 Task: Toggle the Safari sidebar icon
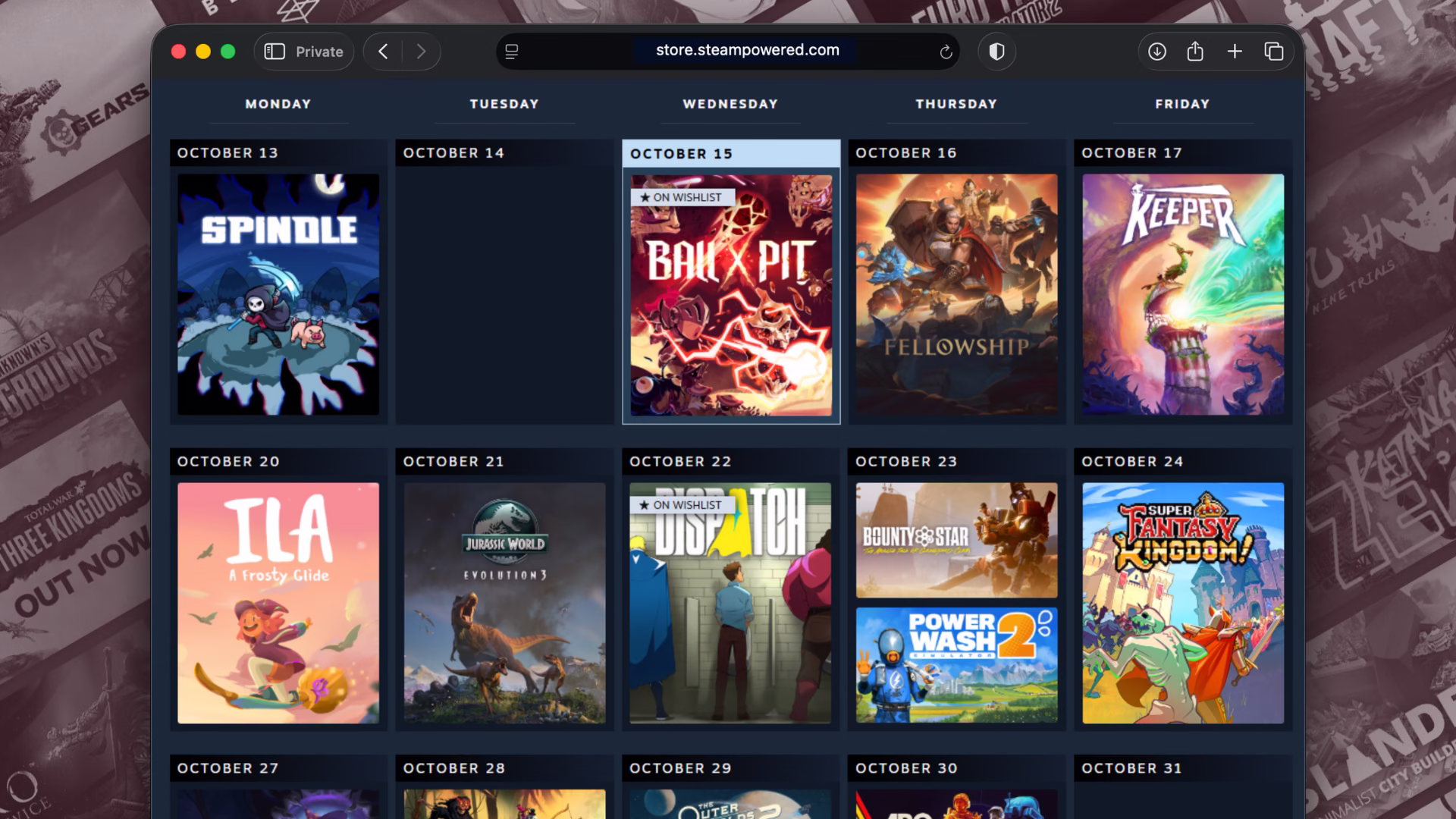point(274,52)
